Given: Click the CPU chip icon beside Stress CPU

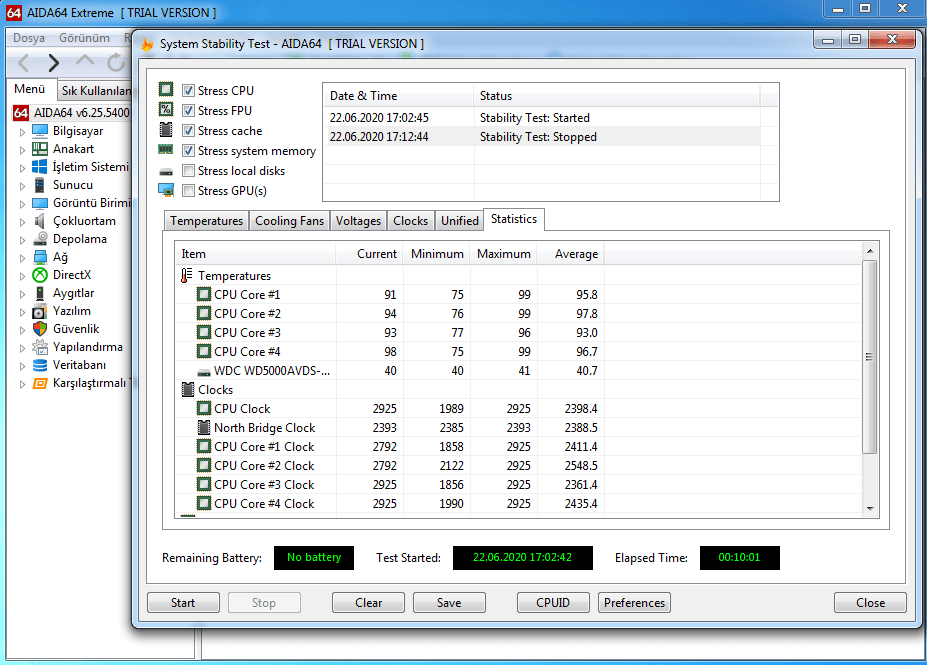Looking at the screenshot, I should coord(166,89).
